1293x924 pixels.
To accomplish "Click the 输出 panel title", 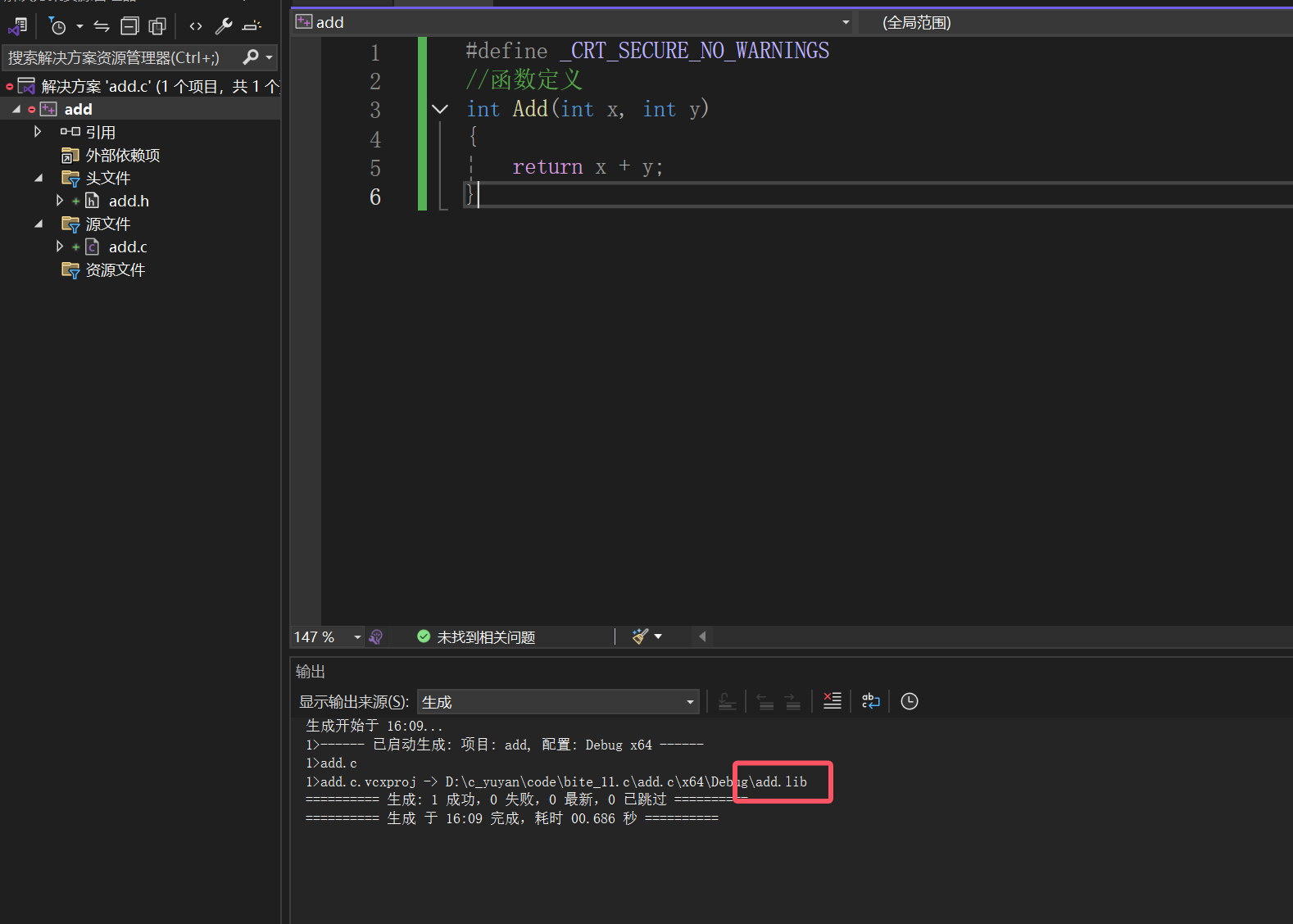I will (x=311, y=672).
